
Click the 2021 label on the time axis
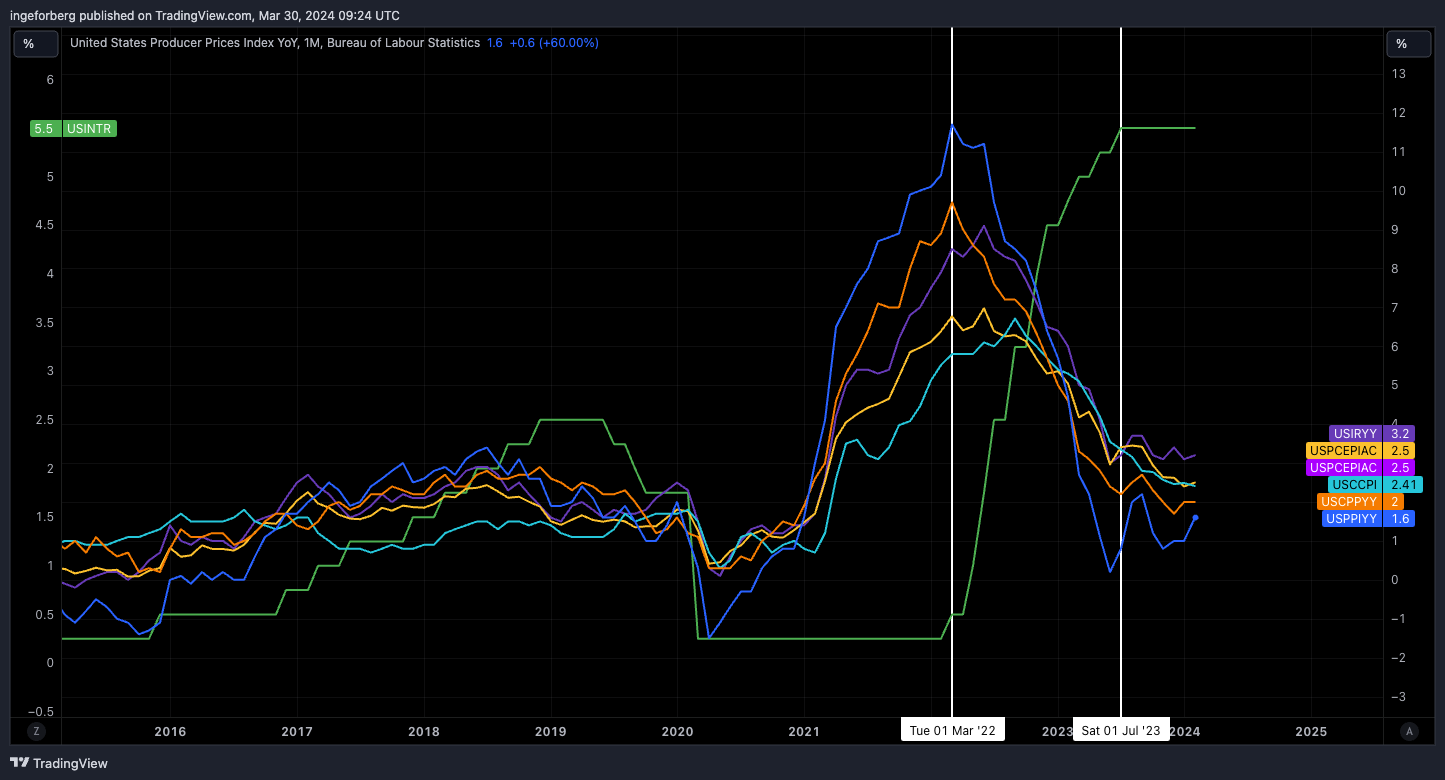point(804,731)
